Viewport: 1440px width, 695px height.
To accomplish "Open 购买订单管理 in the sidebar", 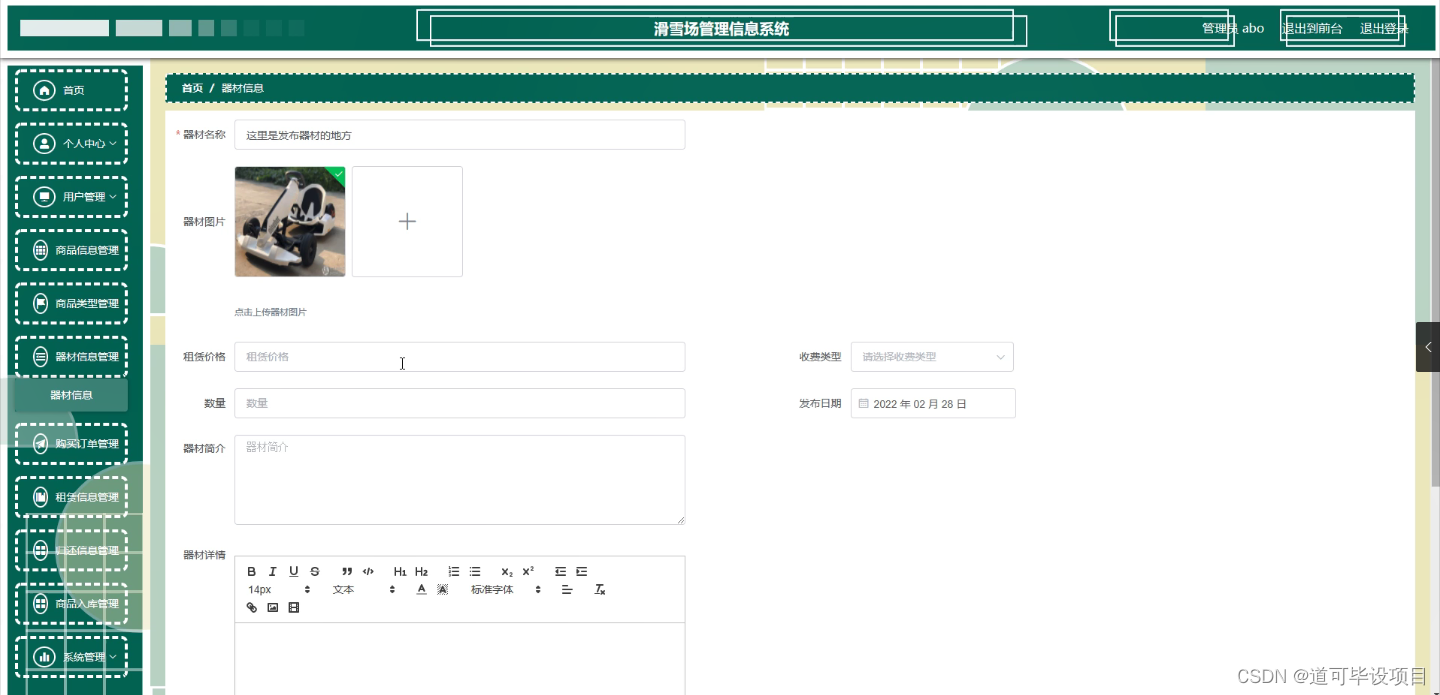I will (71, 444).
